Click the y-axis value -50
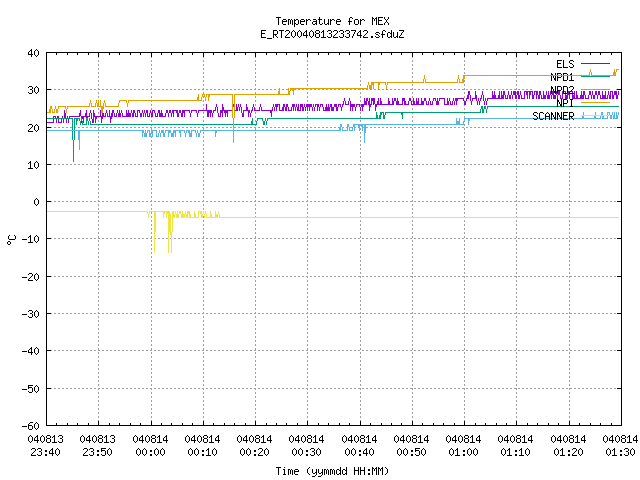640x480 pixels. click(x=31, y=388)
